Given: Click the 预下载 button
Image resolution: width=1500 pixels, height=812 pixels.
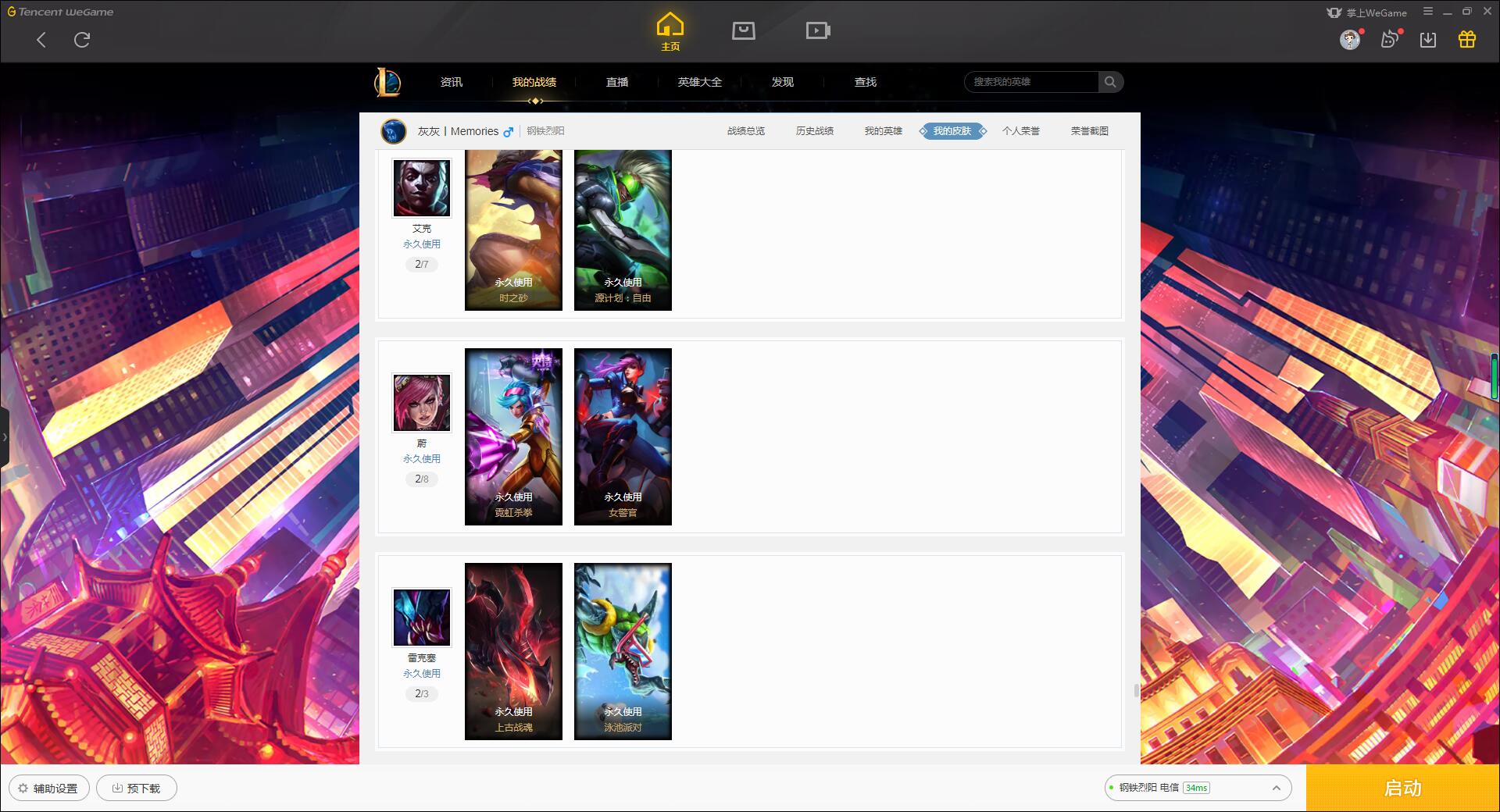Looking at the screenshot, I should point(137,789).
